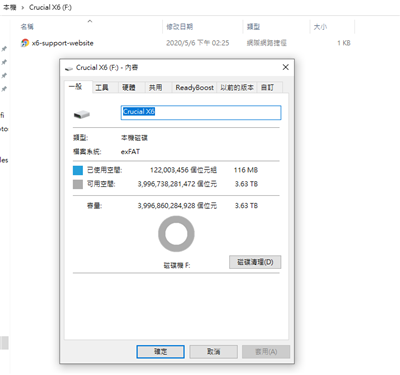Click the third pin icon in sidebar
400x375 pixels.
(x=4, y=76)
